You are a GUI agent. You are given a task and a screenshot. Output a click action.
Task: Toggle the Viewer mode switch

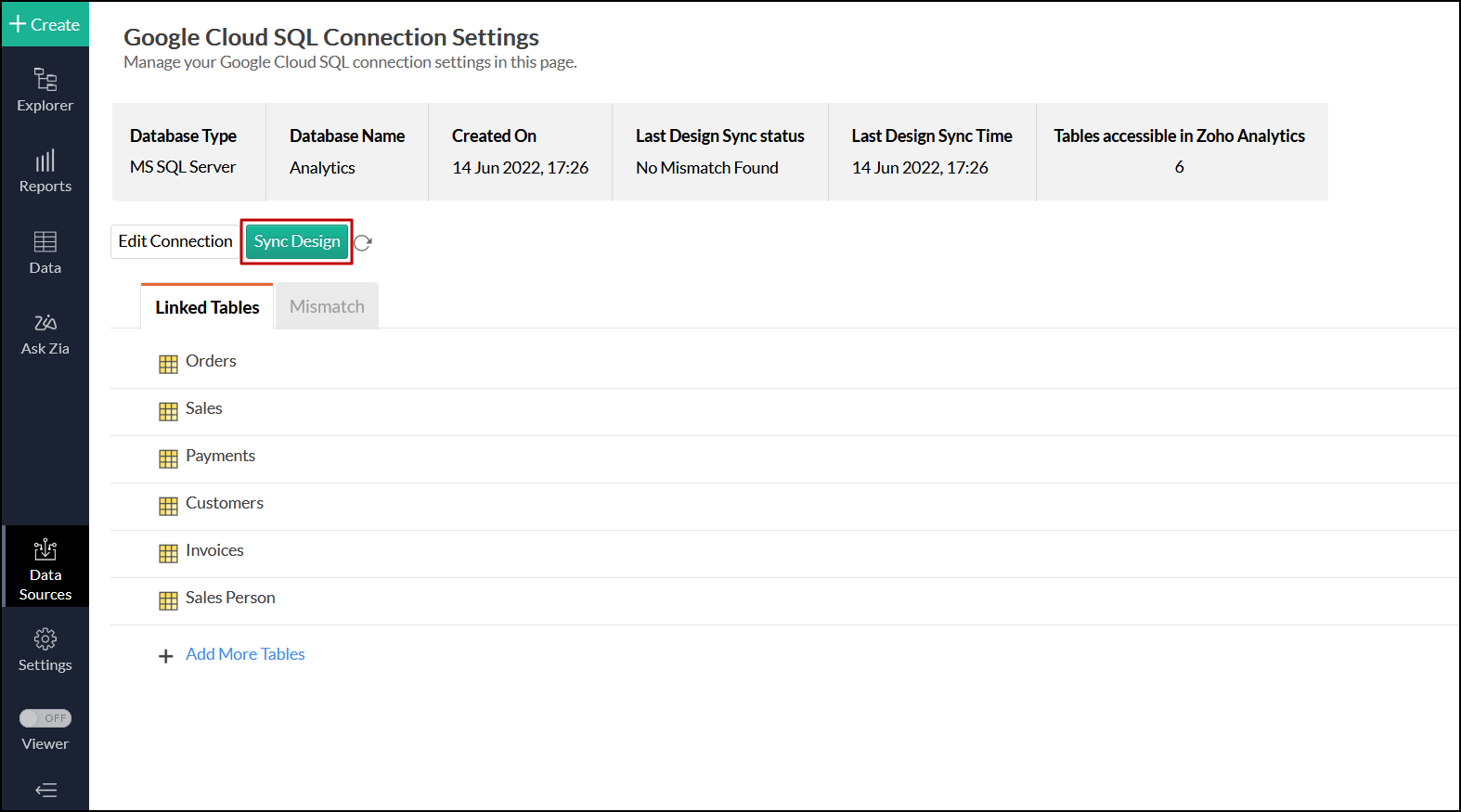point(45,718)
